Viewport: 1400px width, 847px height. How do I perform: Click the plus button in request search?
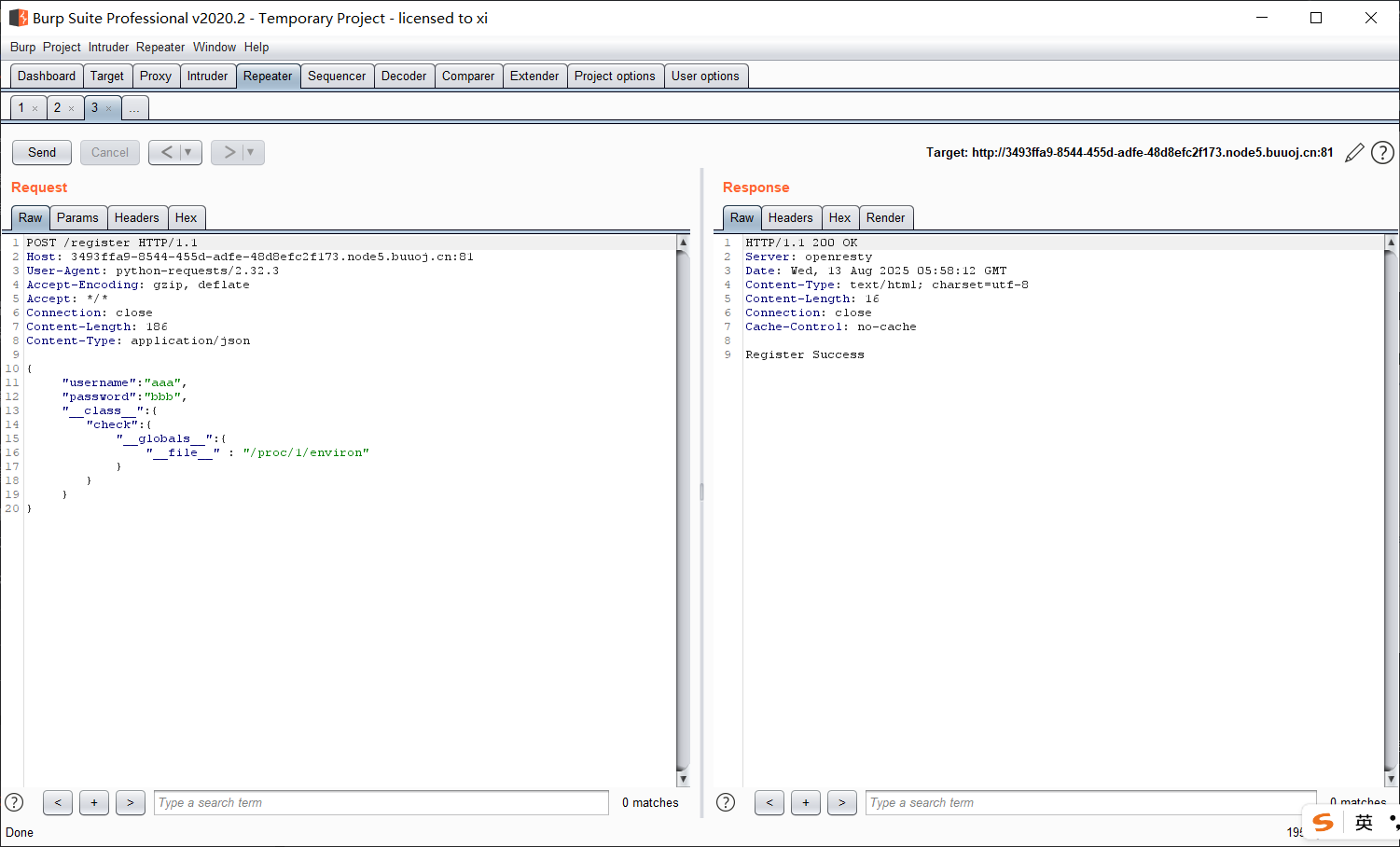tap(94, 802)
